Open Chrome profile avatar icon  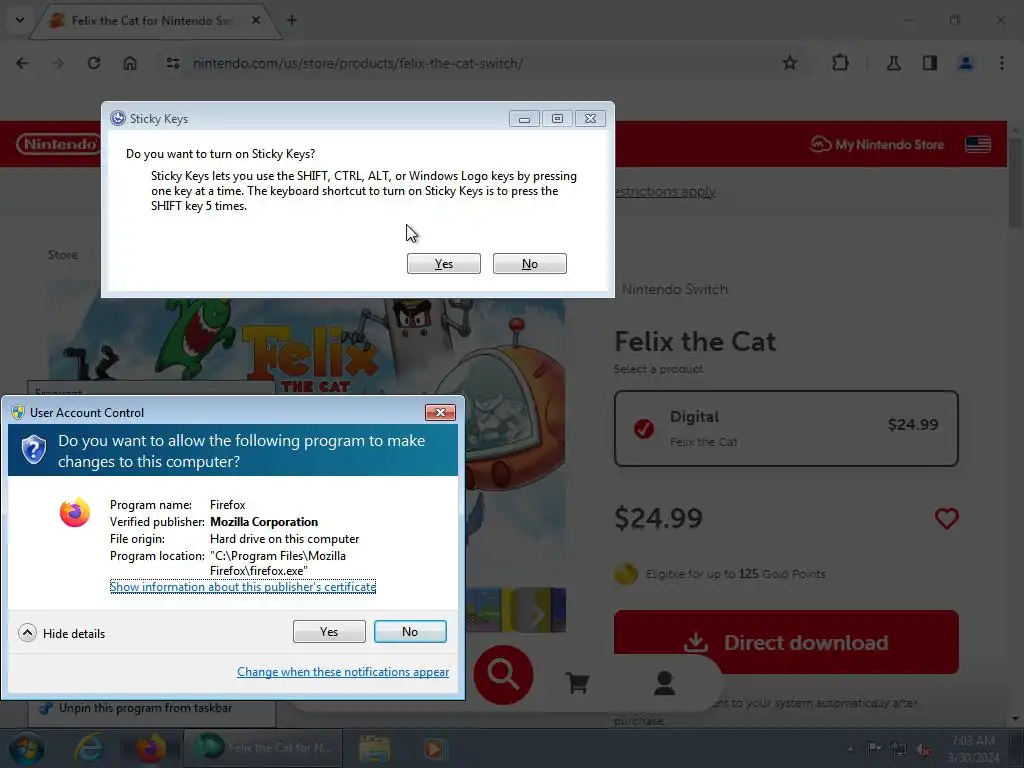click(x=966, y=63)
